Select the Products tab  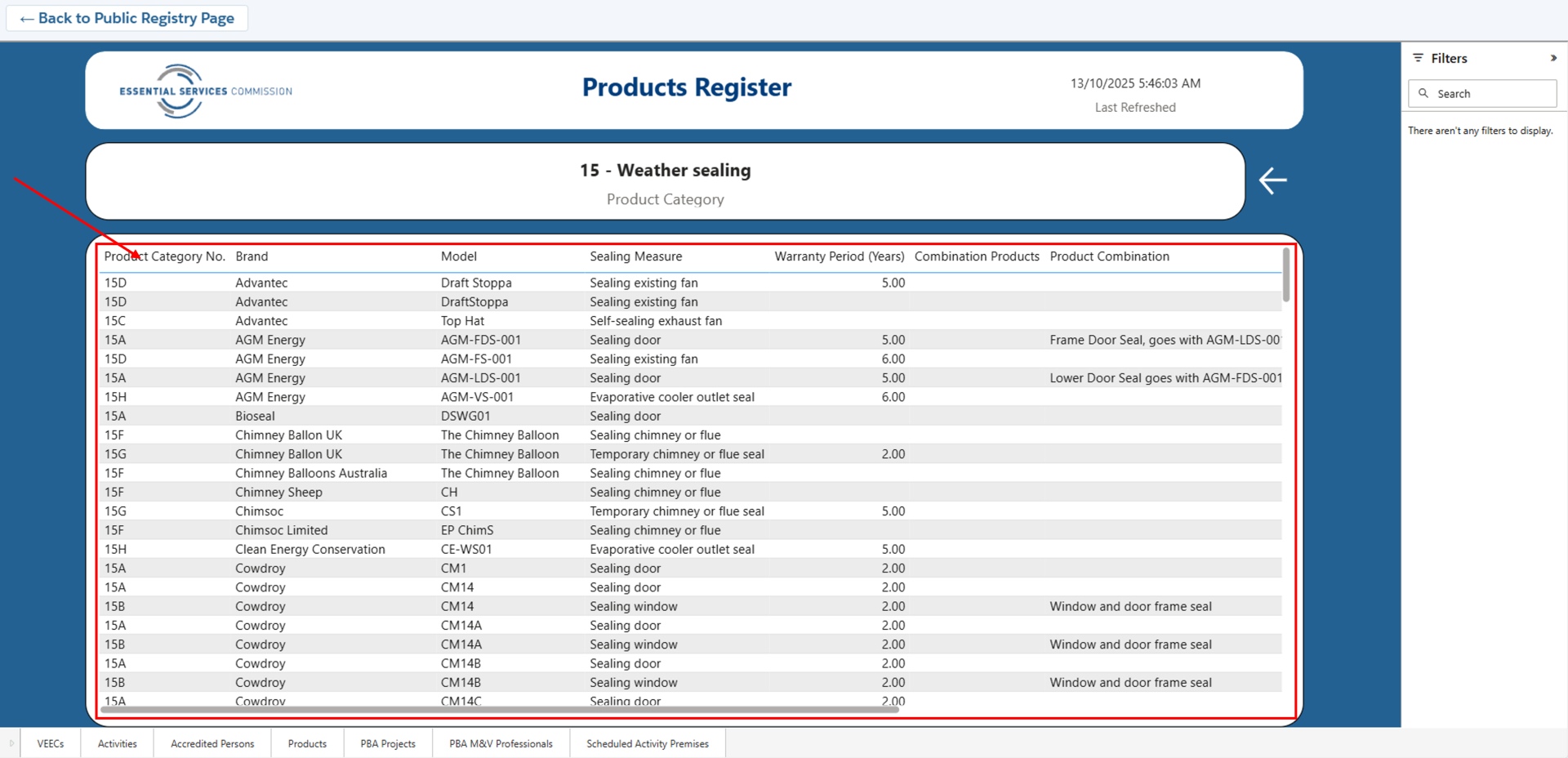coord(307,743)
